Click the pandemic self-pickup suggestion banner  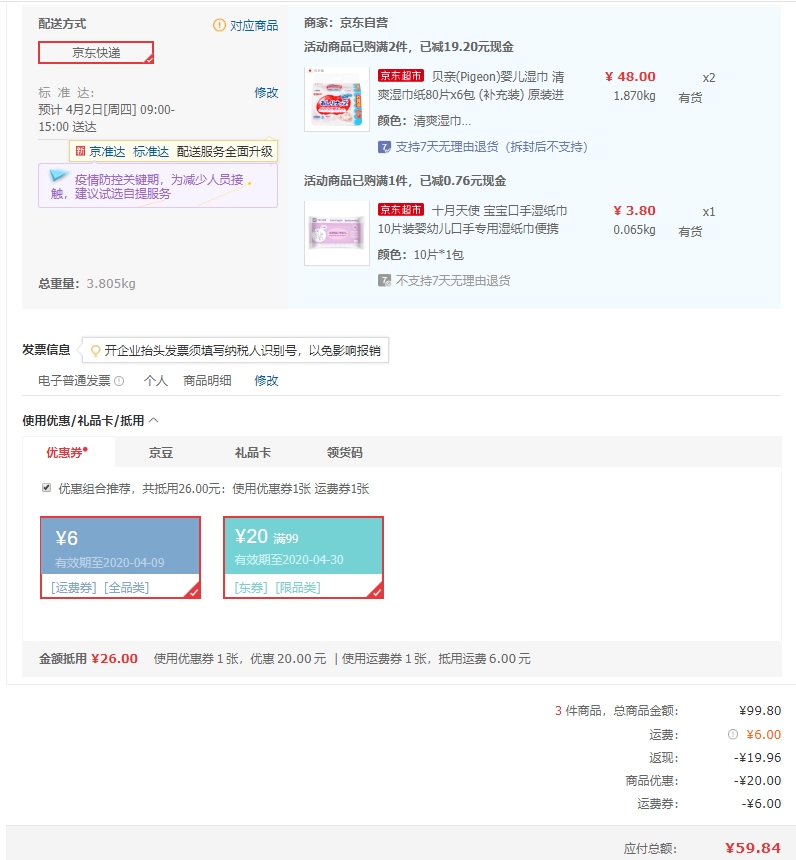point(158,186)
